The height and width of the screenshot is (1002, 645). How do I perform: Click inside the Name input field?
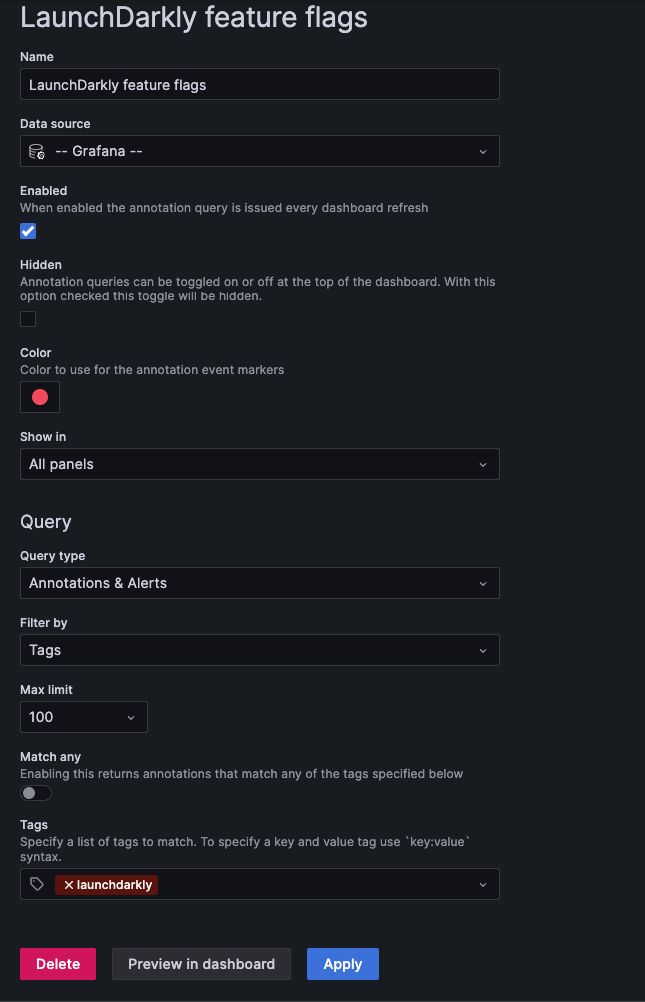[x=260, y=84]
